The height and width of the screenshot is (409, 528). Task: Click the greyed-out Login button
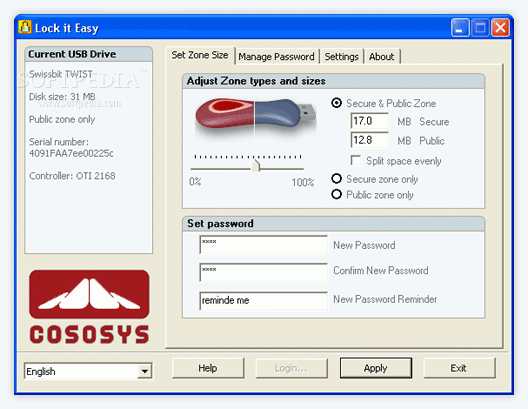(x=292, y=368)
